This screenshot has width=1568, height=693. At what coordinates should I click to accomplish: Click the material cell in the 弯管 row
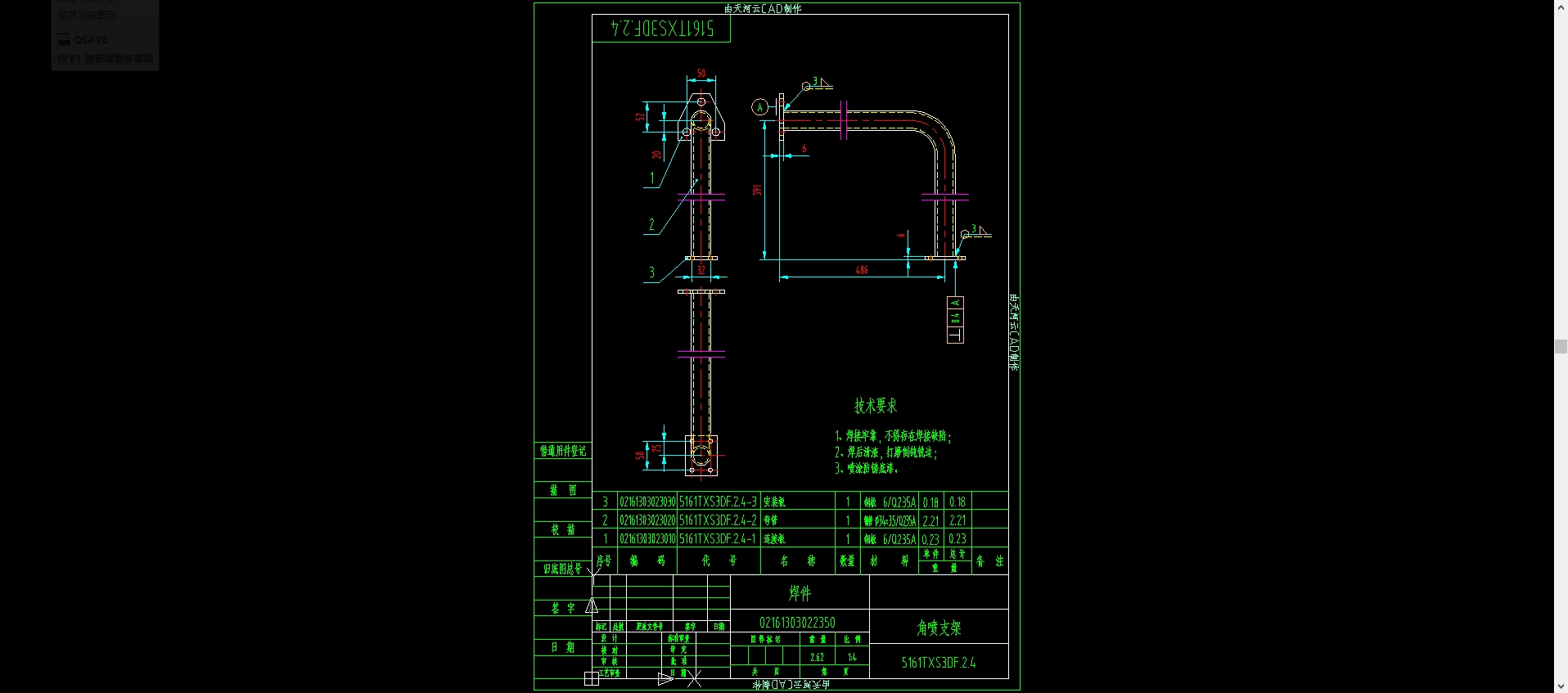click(x=890, y=520)
